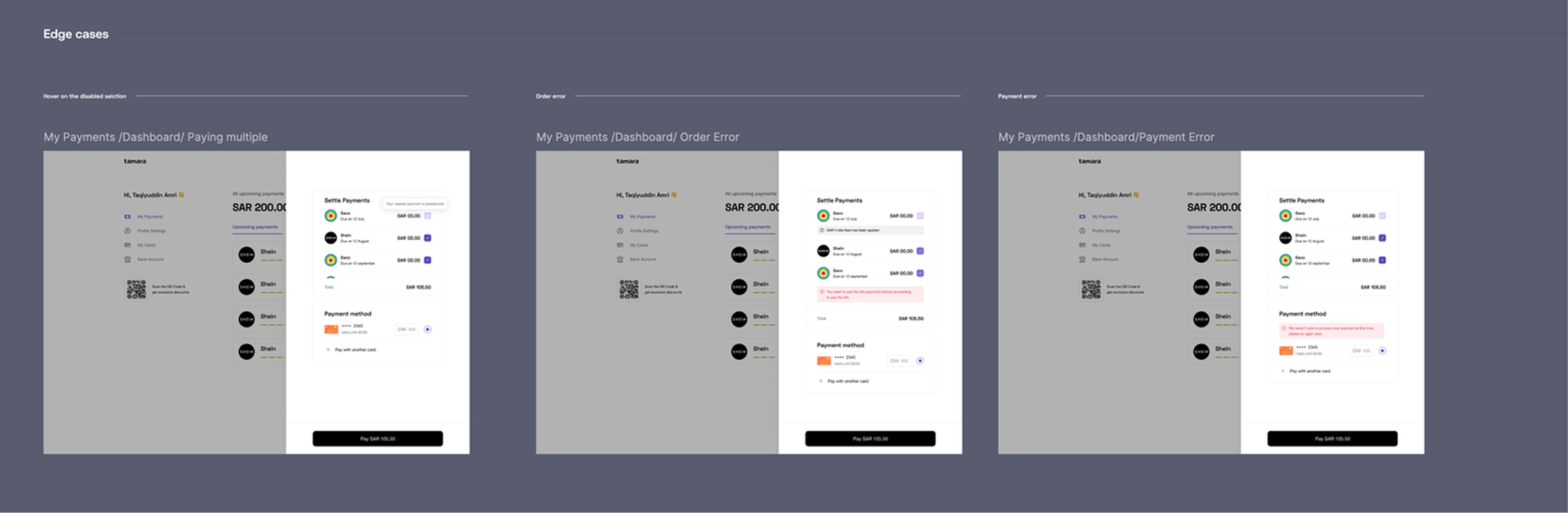Switch to Upcoming payments tab in Order Error frame
1568x513 pixels.
point(748,227)
